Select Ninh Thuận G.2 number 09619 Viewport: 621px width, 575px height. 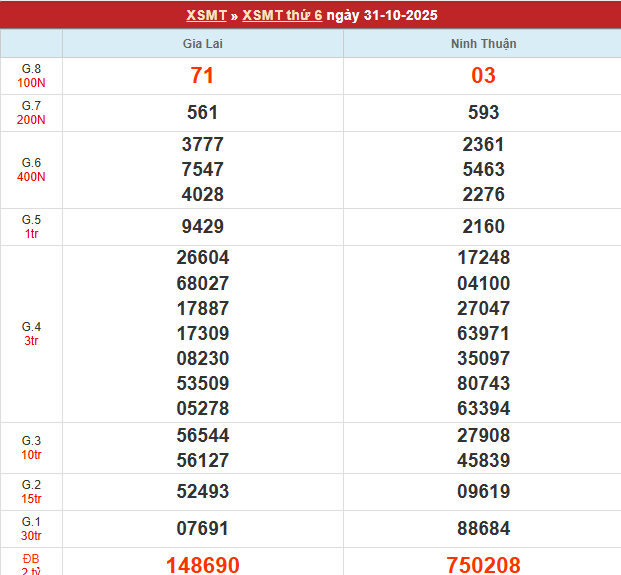pyautogui.click(x=483, y=492)
